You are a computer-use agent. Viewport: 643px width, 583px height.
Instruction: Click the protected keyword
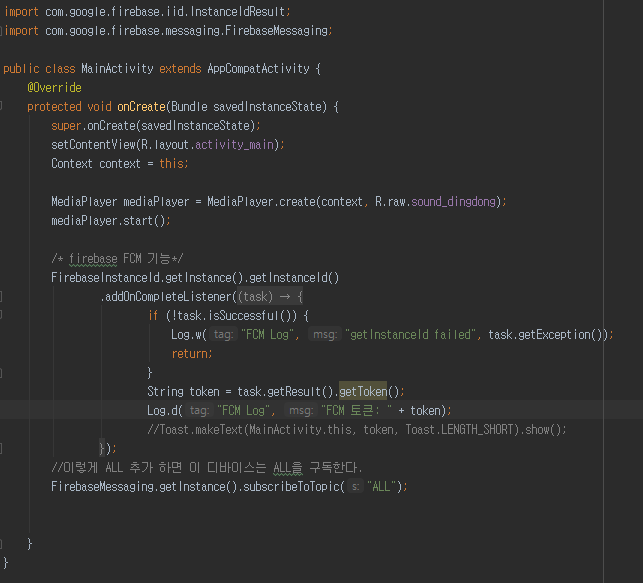(x=54, y=107)
